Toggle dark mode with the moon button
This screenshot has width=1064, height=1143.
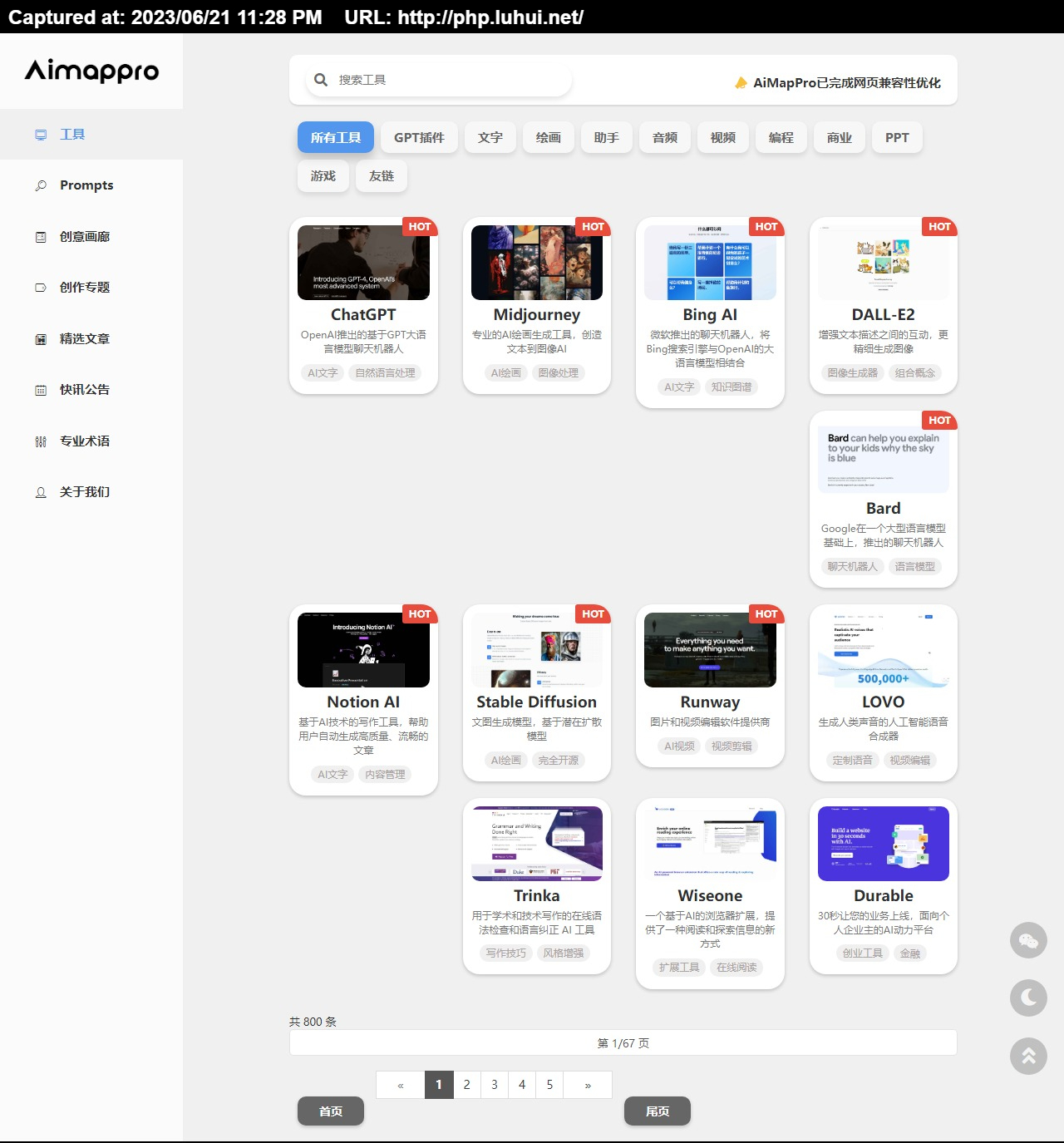pyautogui.click(x=1028, y=998)
